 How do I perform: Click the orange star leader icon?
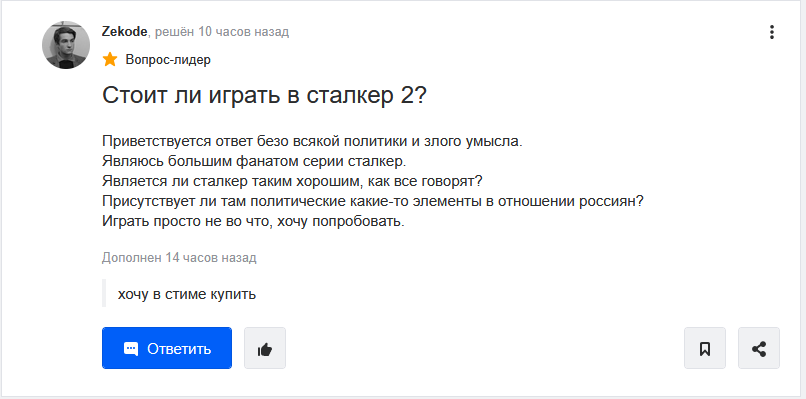tap(109, 60)
